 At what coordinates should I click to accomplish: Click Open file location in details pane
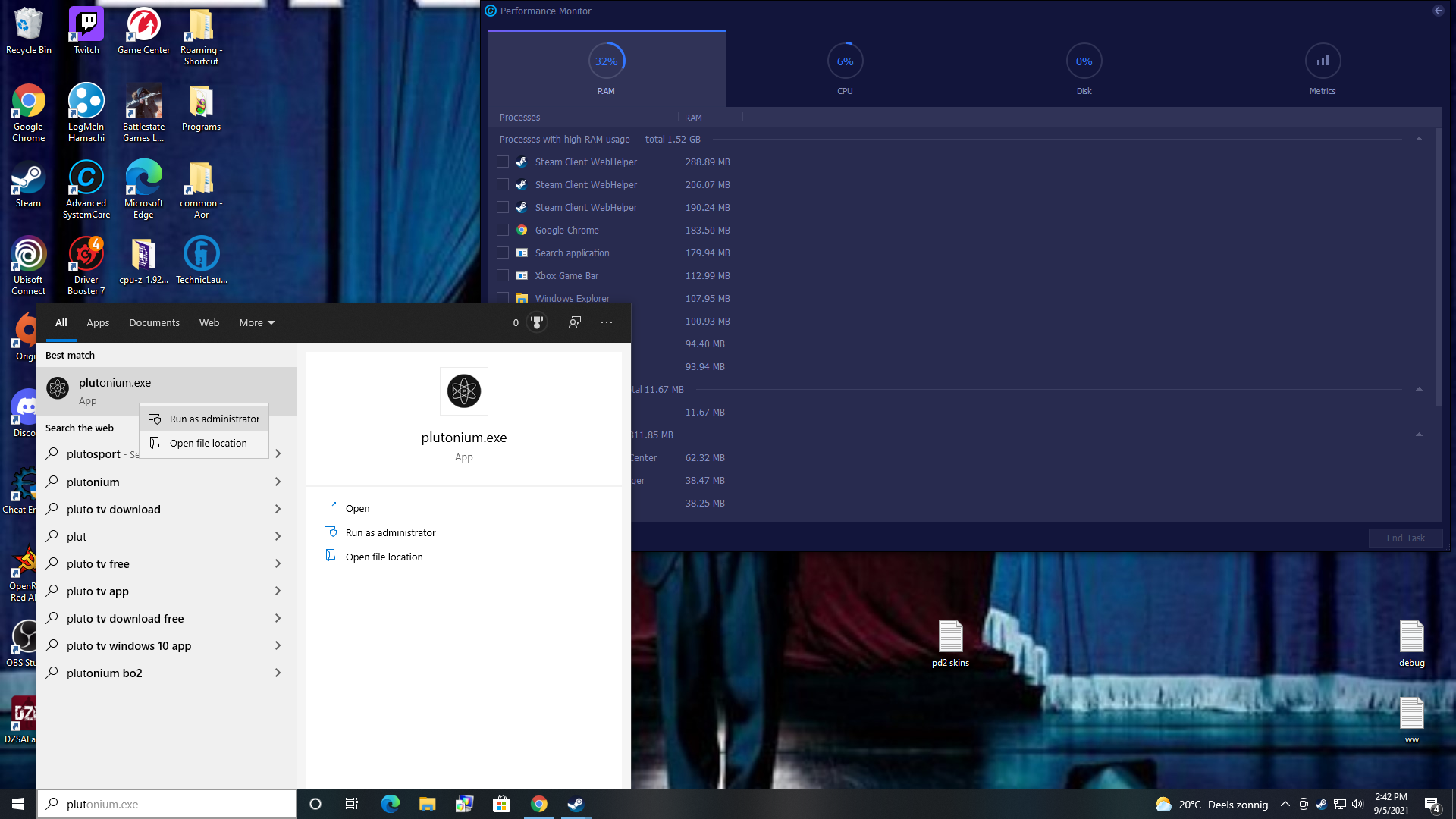[384, 557]
